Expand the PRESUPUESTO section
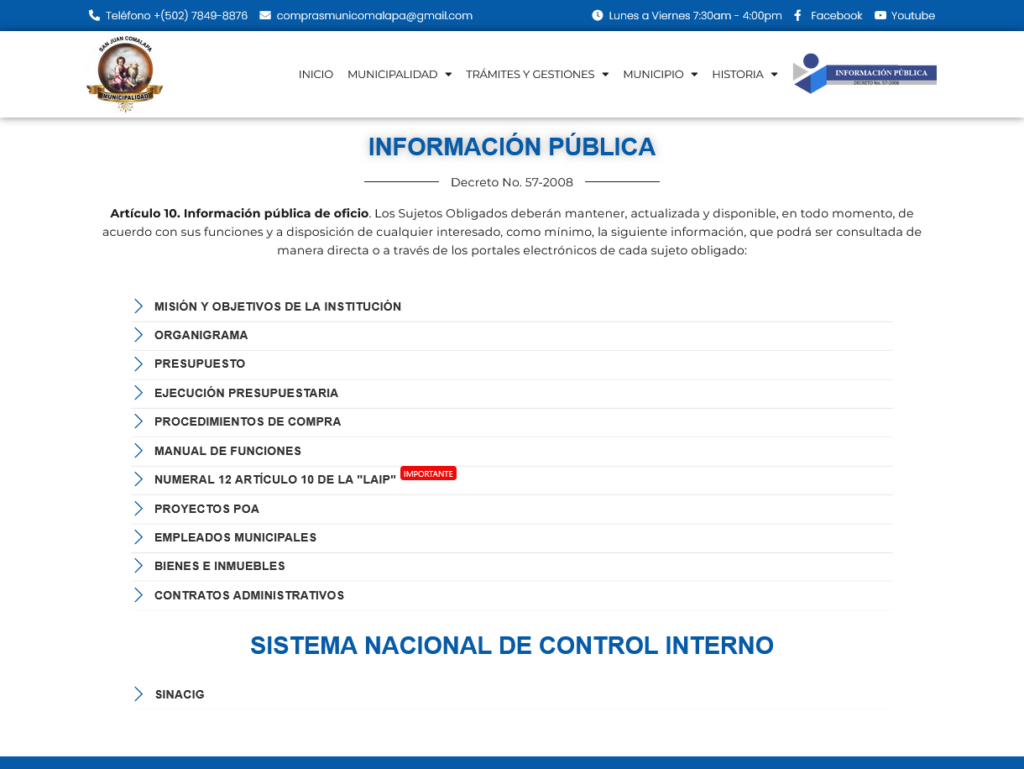Image resolution: width=1024 pixels, height=769 pixels. point(199,364)
